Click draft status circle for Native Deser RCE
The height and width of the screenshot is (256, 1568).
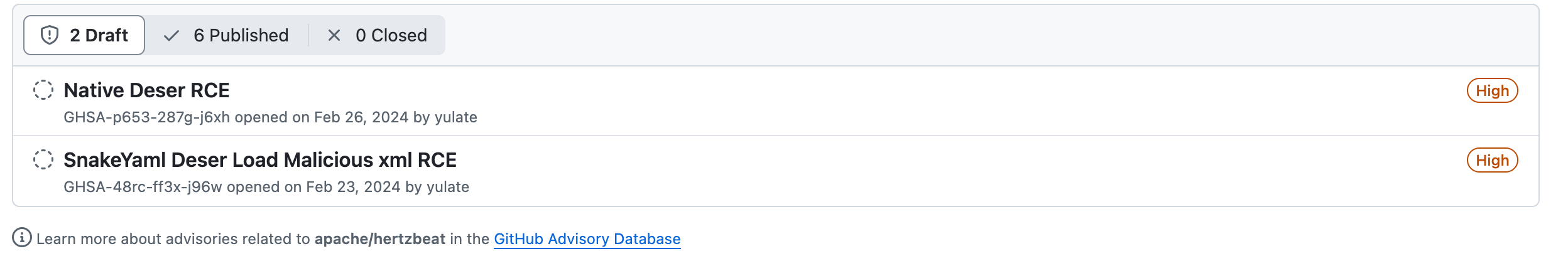pyautogui.click(x=43, y=90)
